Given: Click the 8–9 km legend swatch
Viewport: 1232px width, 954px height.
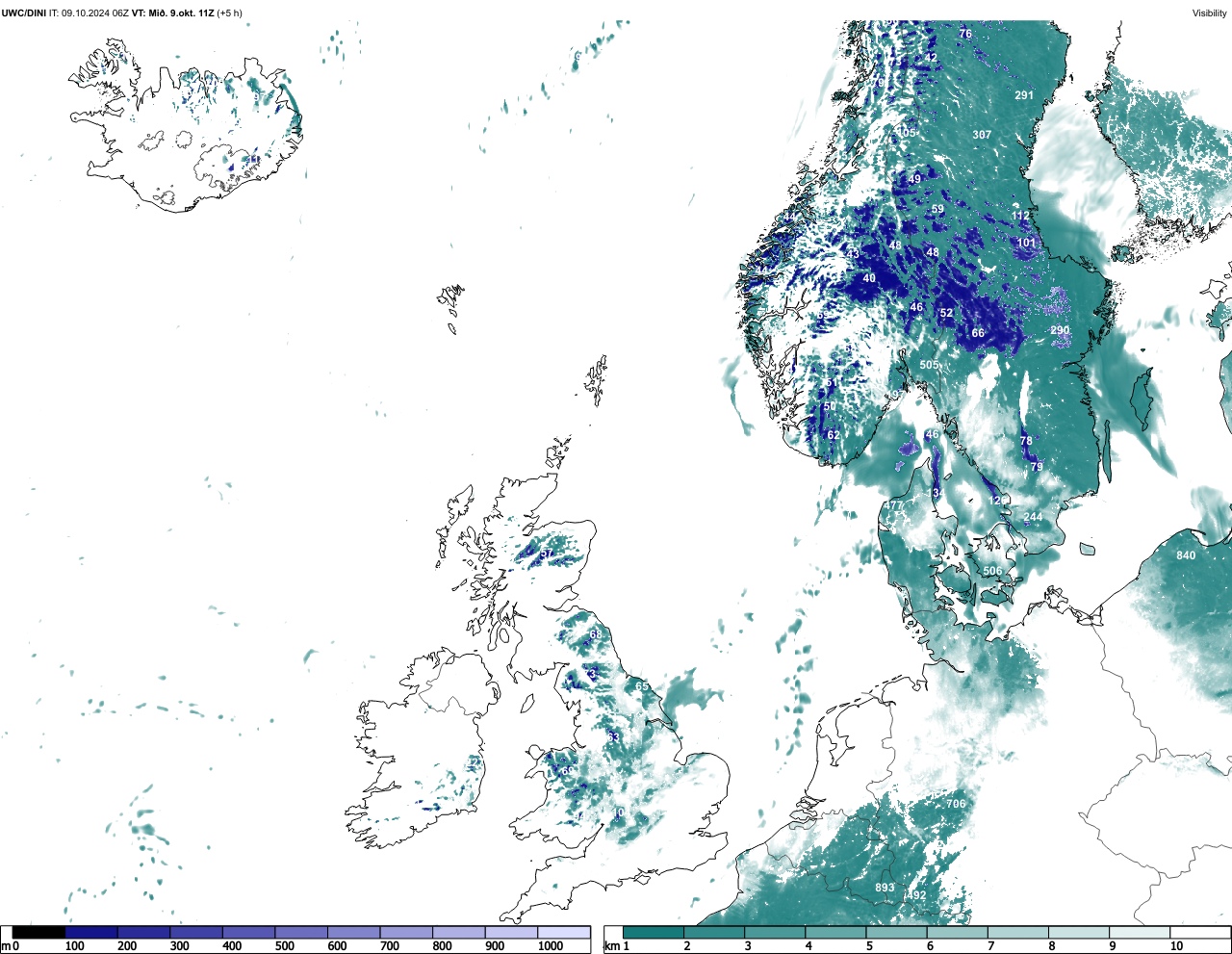Looking at the screenshot, I should click(1078, 933).
